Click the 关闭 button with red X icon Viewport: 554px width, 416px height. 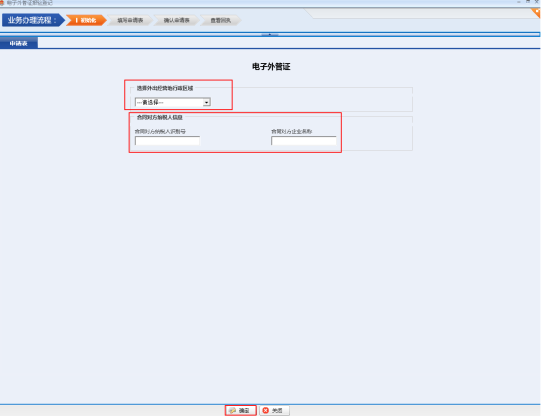pos(274,410)
